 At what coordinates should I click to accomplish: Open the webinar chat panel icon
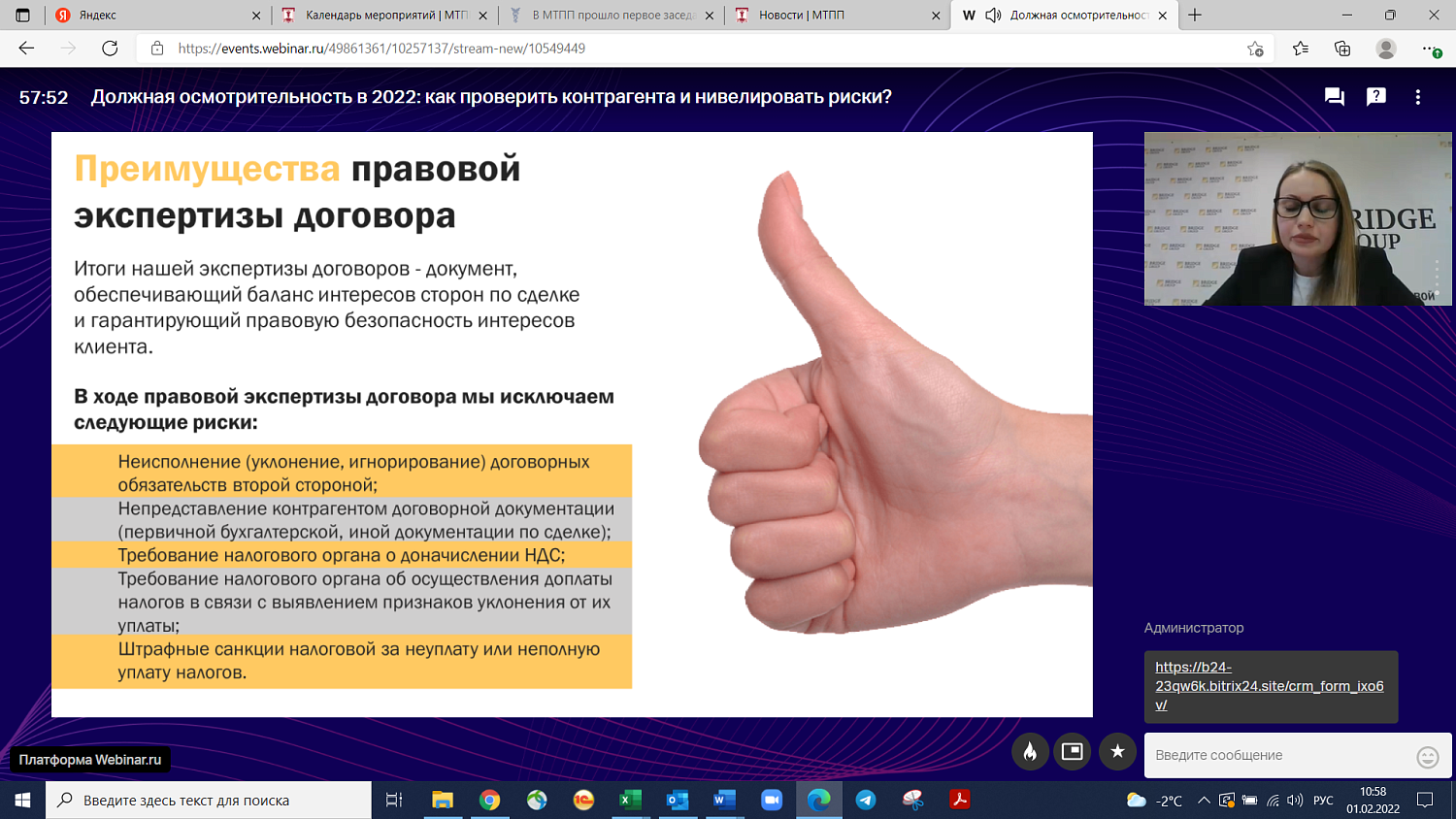pyautogui.click(x=1335, y=97)
